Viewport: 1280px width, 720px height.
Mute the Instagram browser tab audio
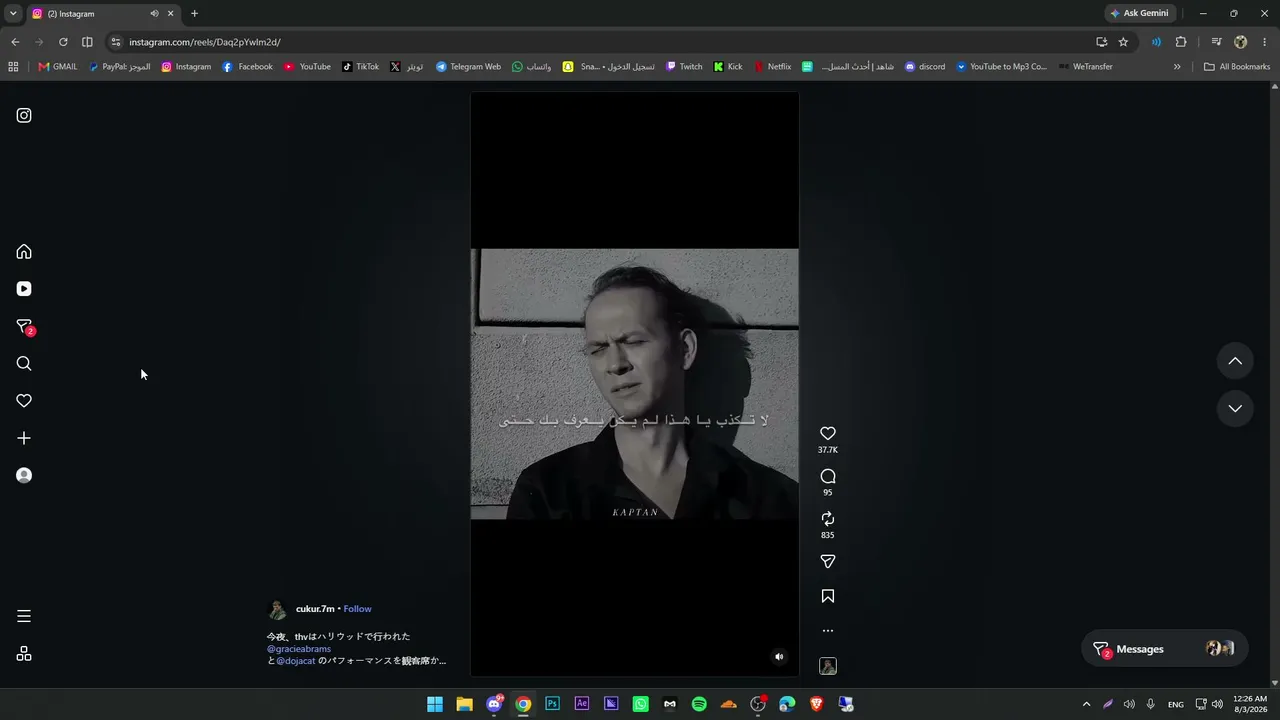[x=154, y=14]
